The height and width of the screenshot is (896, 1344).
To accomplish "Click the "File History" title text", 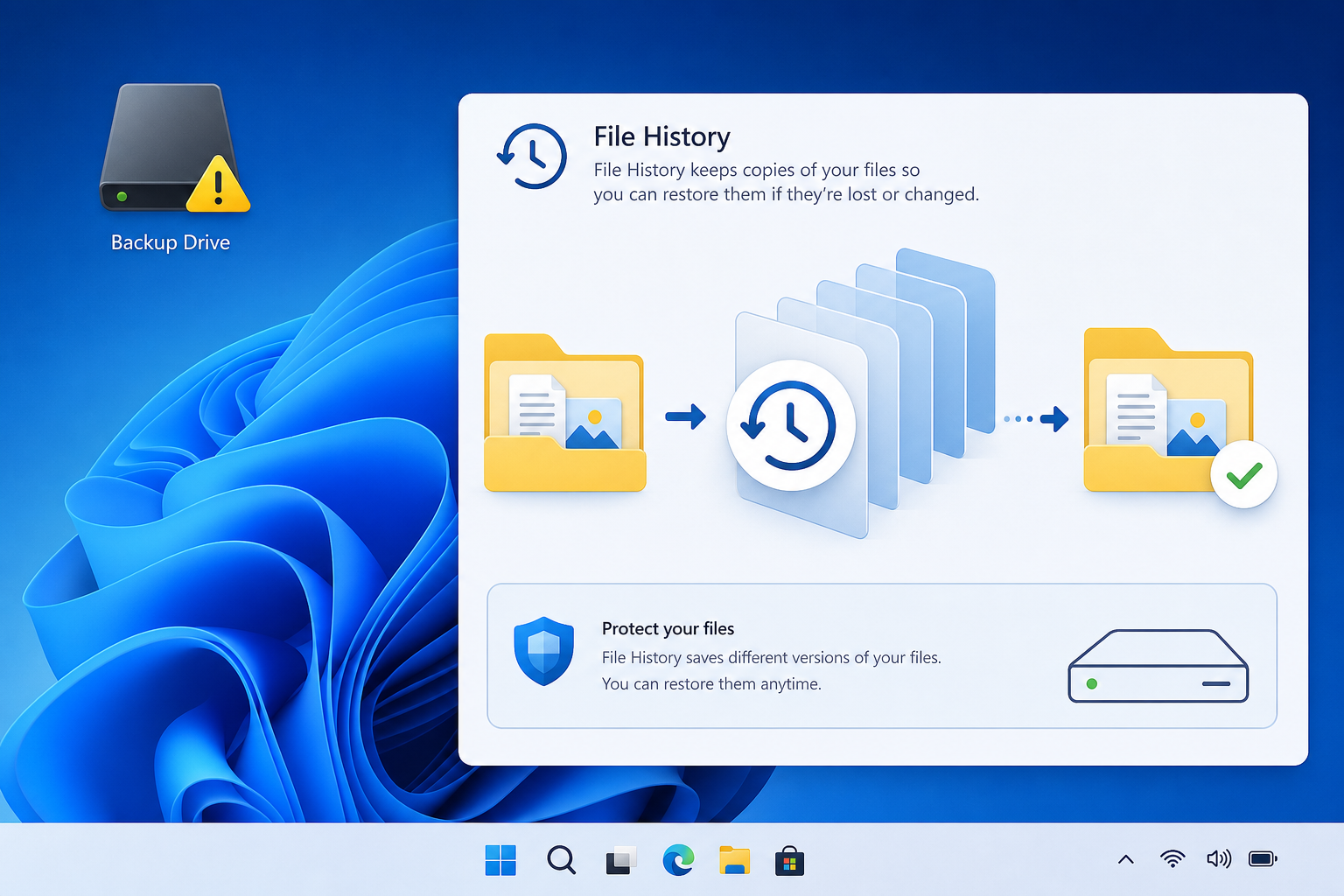I will point(661,137).
